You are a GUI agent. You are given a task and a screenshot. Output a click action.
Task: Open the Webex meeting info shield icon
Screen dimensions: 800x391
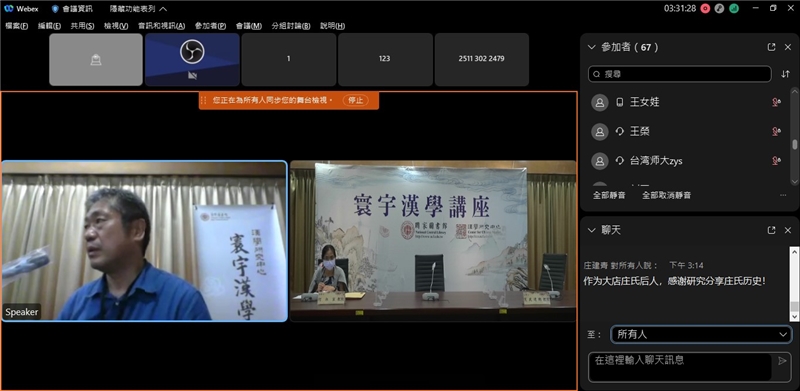[x=55, y=9]
